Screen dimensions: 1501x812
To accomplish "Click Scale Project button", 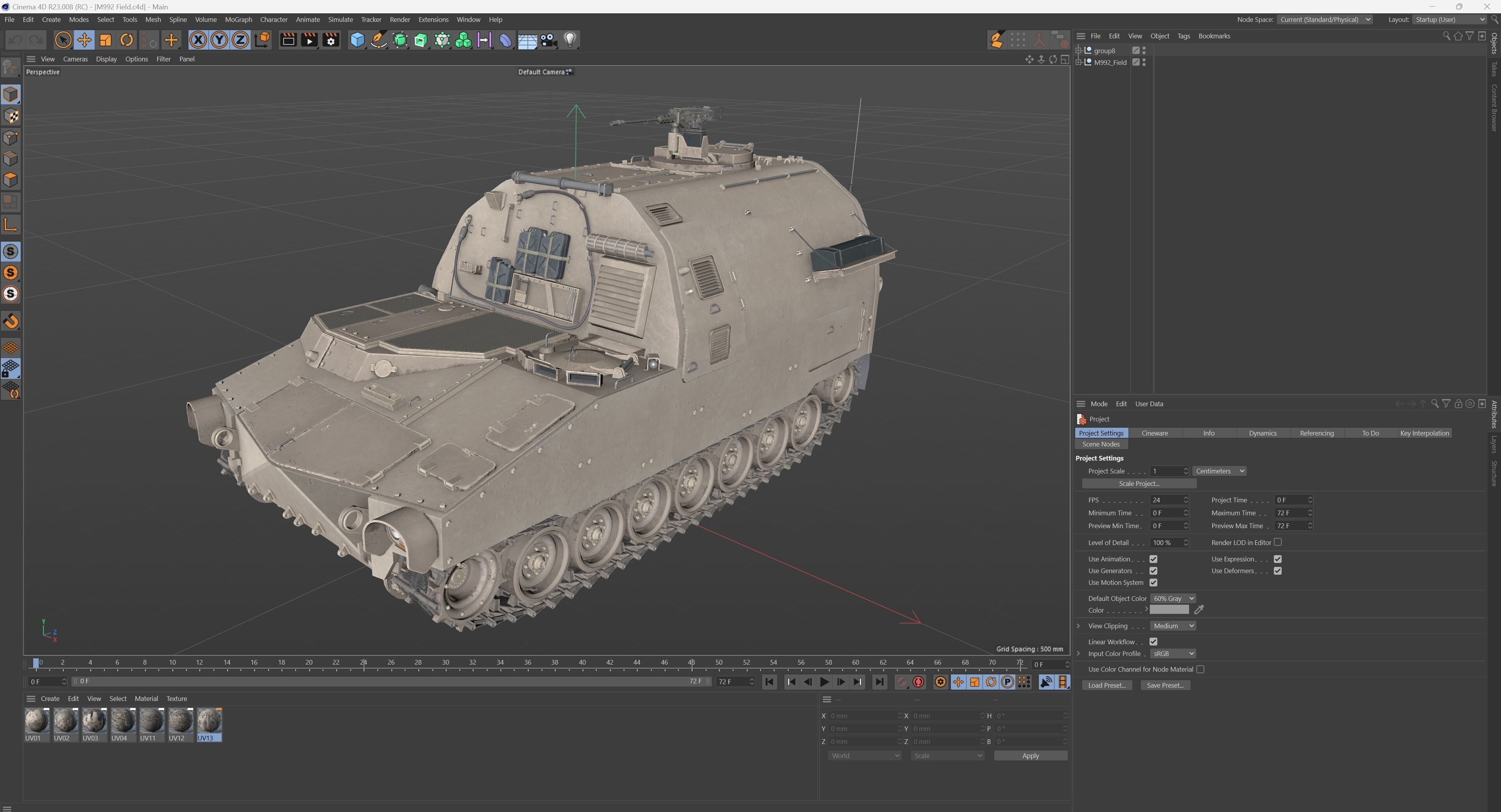I will (1139, 484).
